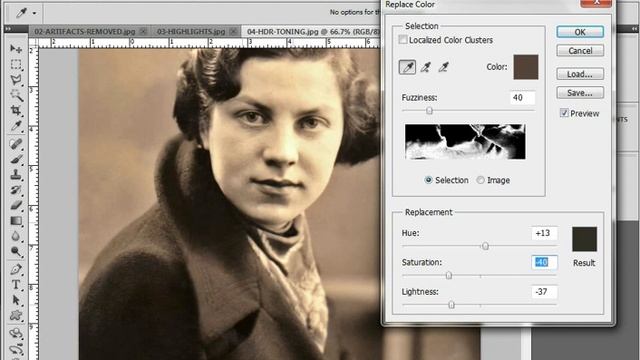
Task: Select the Move tool
Action: (16, 49)
